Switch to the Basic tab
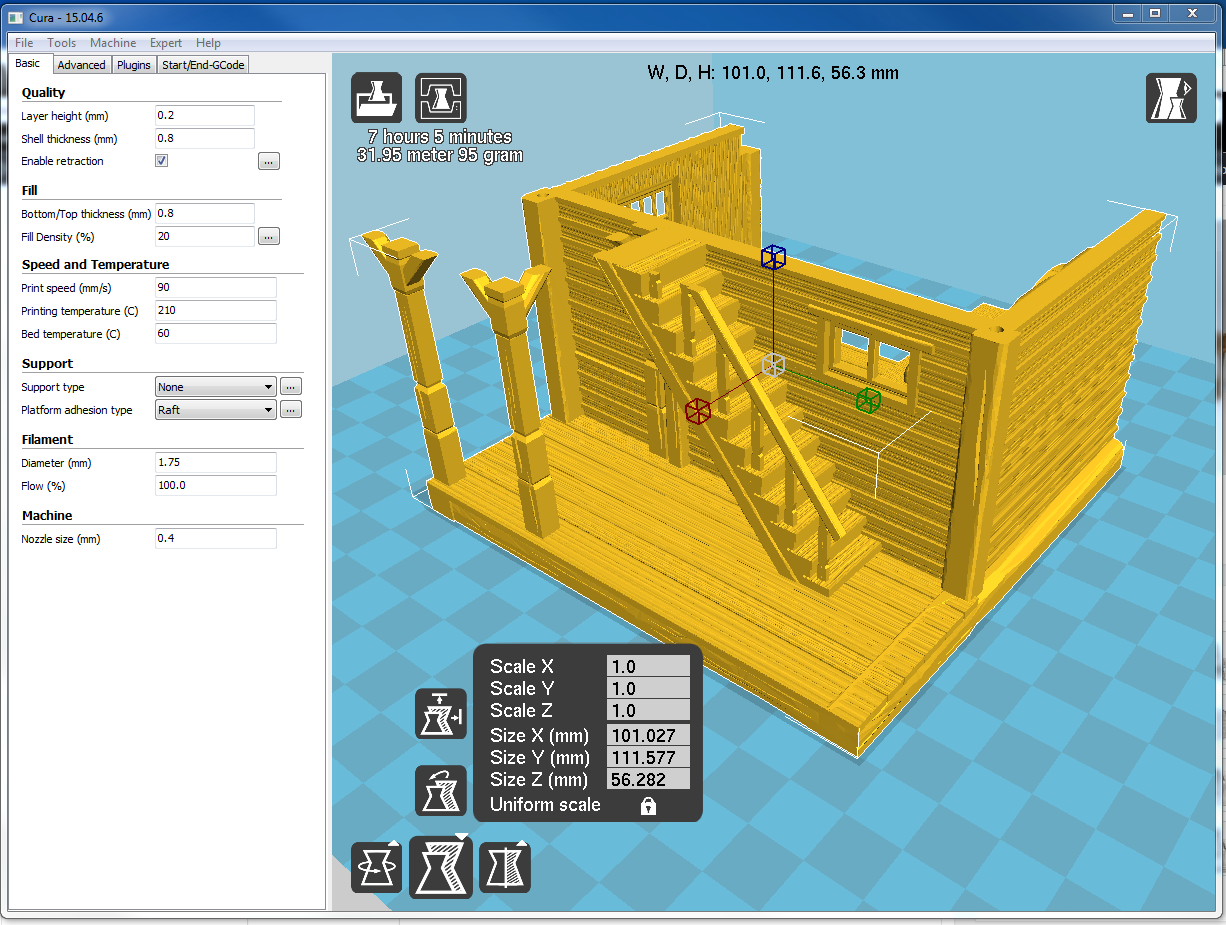Viewport: 1226px width, 925px height. coord(28,64)
